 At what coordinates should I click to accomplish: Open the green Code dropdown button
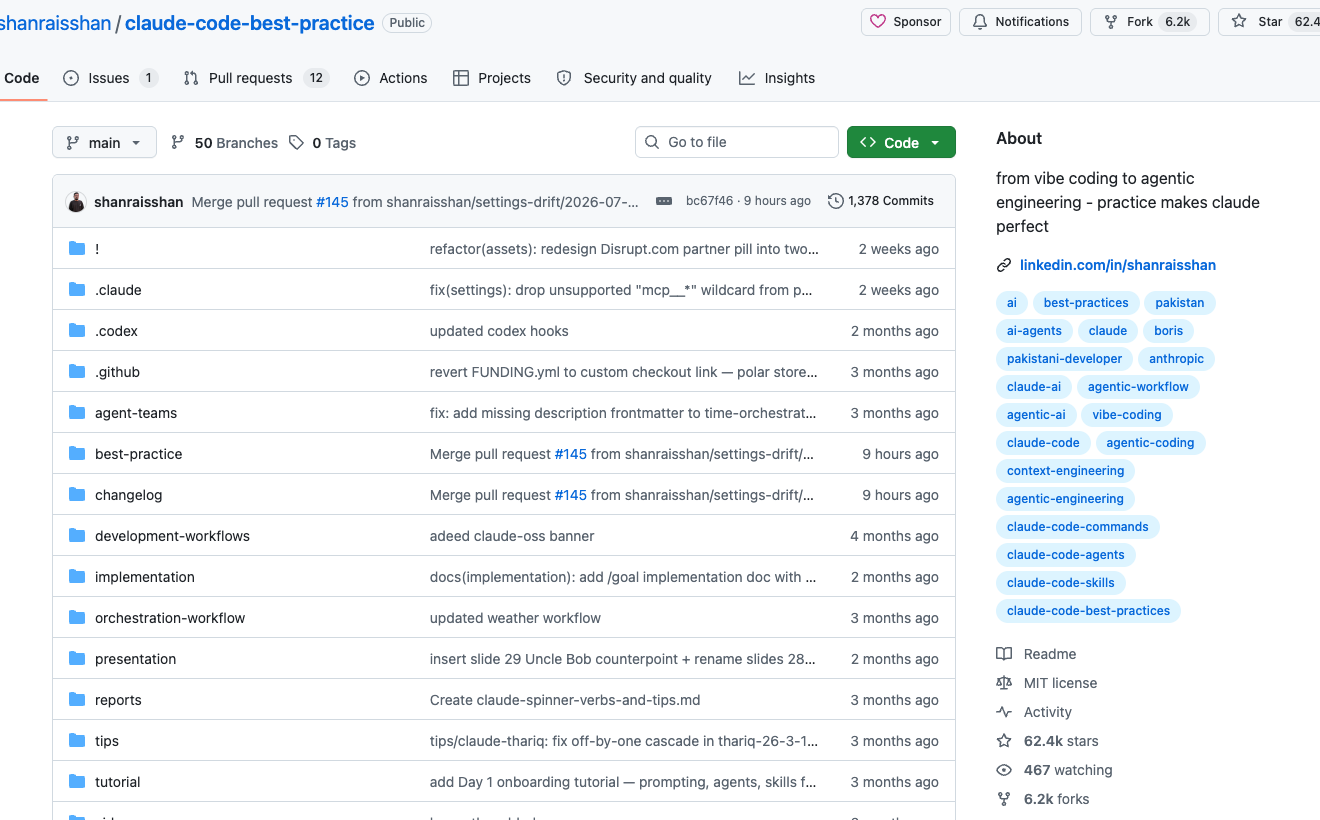tap(901, 143)
